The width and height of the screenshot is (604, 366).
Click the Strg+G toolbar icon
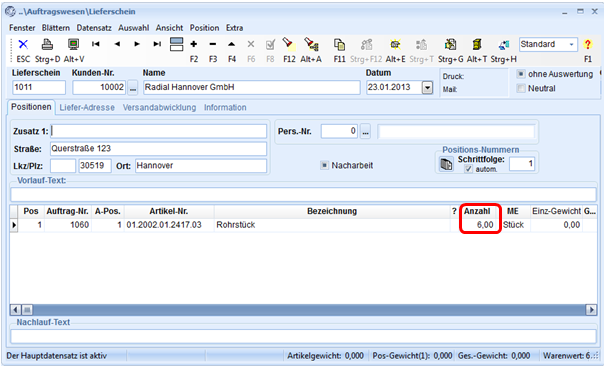[450, 45]
